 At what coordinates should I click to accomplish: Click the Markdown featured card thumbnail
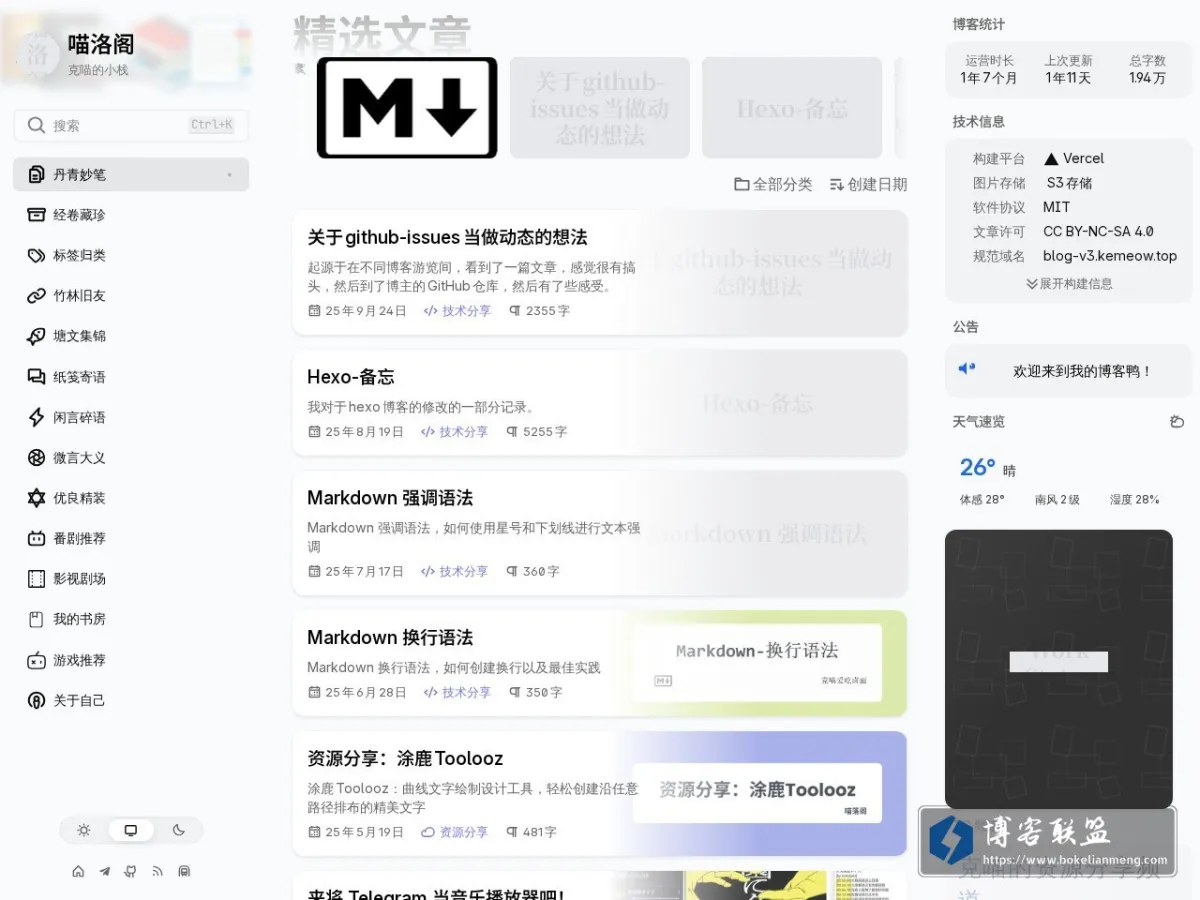pos(407,108)
